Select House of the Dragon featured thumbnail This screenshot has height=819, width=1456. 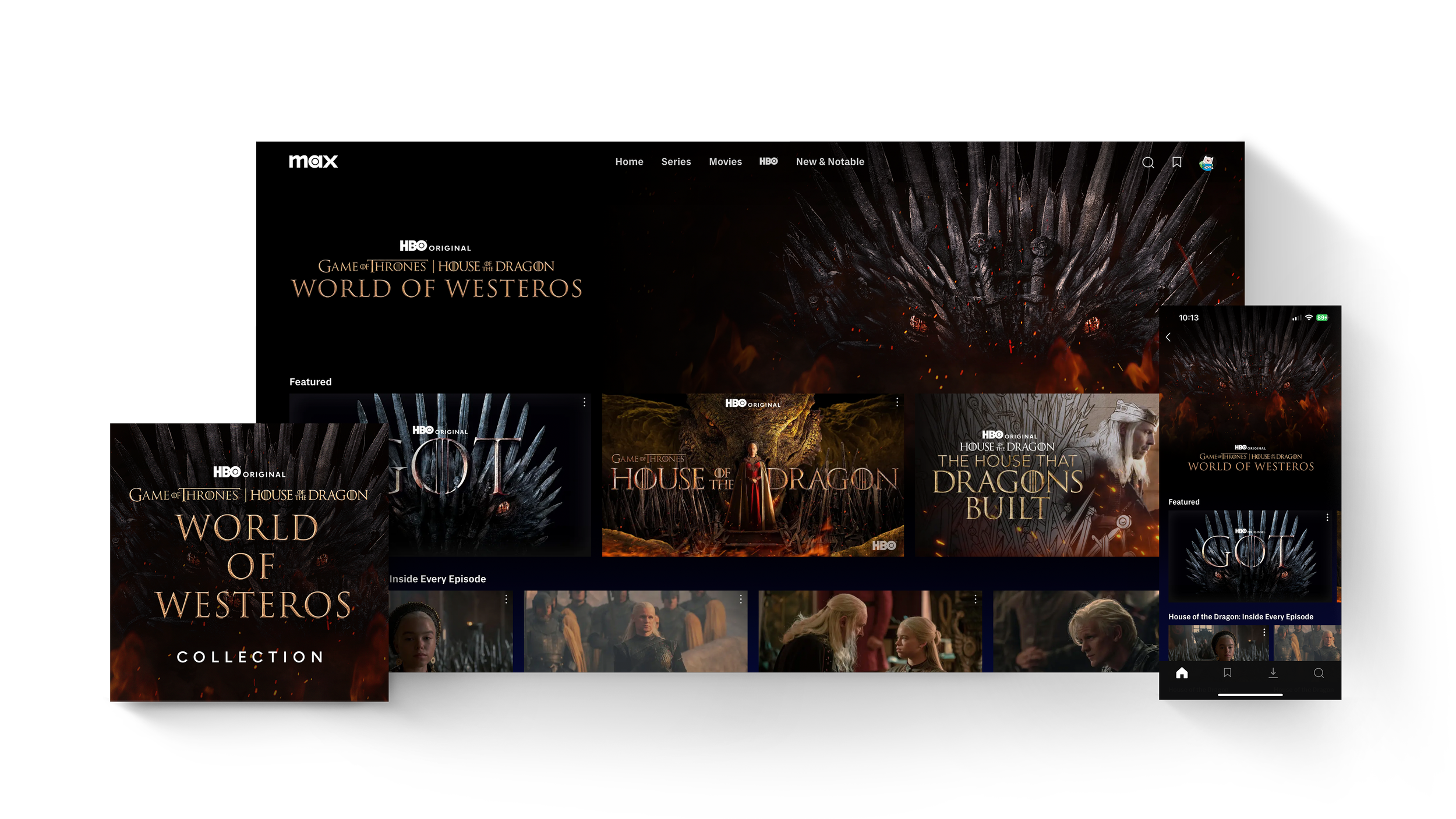752,475
